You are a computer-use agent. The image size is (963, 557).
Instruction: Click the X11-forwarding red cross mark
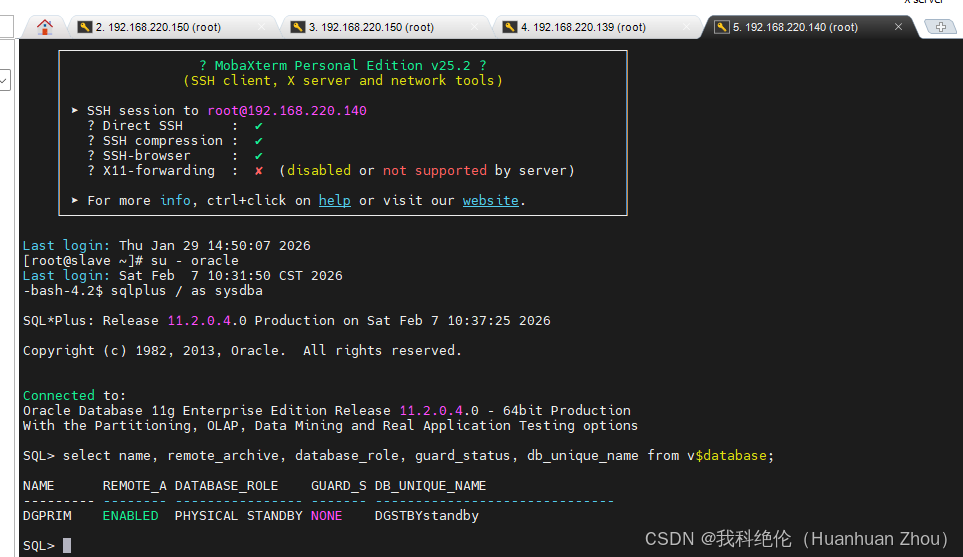[x=259, y=171]
